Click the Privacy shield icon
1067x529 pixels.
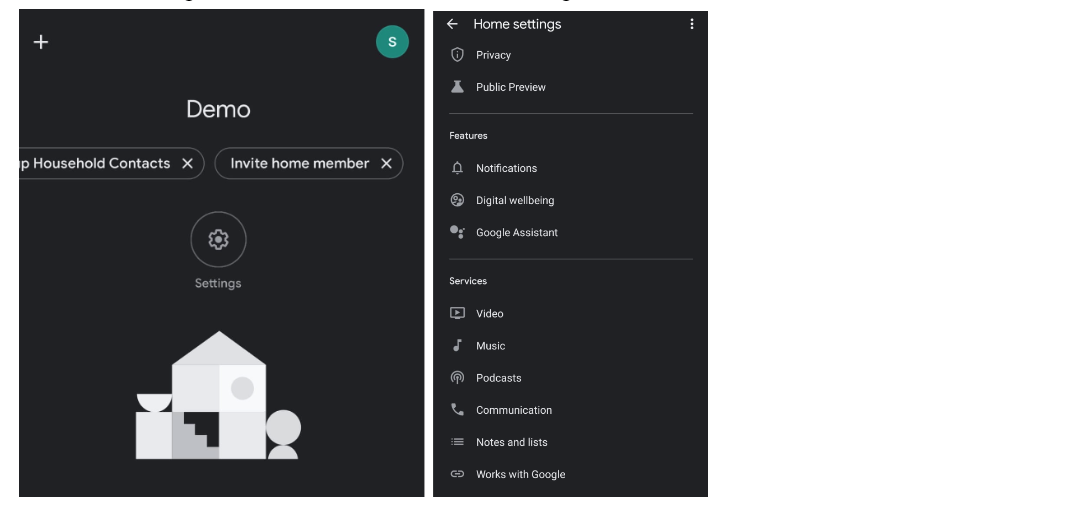pyautogui.click(x=457, y=54)
